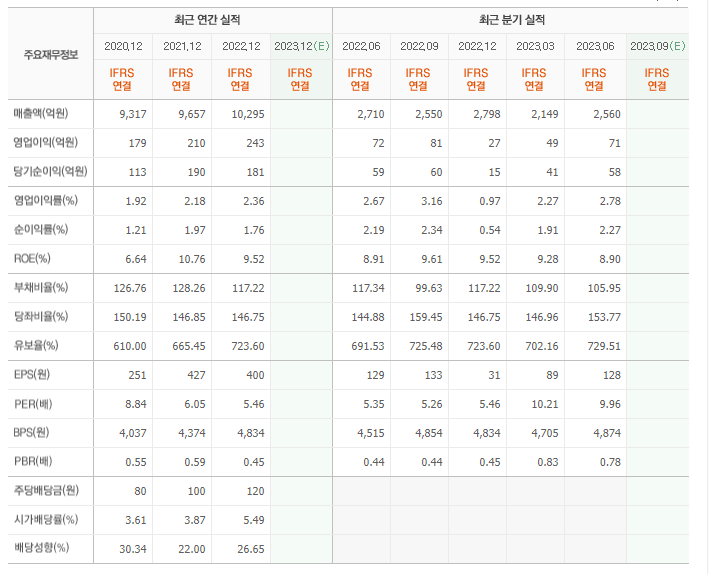Viewport: 709px width, 574px height.
Task: Select the PBR(배) row label
Action: 33,461
